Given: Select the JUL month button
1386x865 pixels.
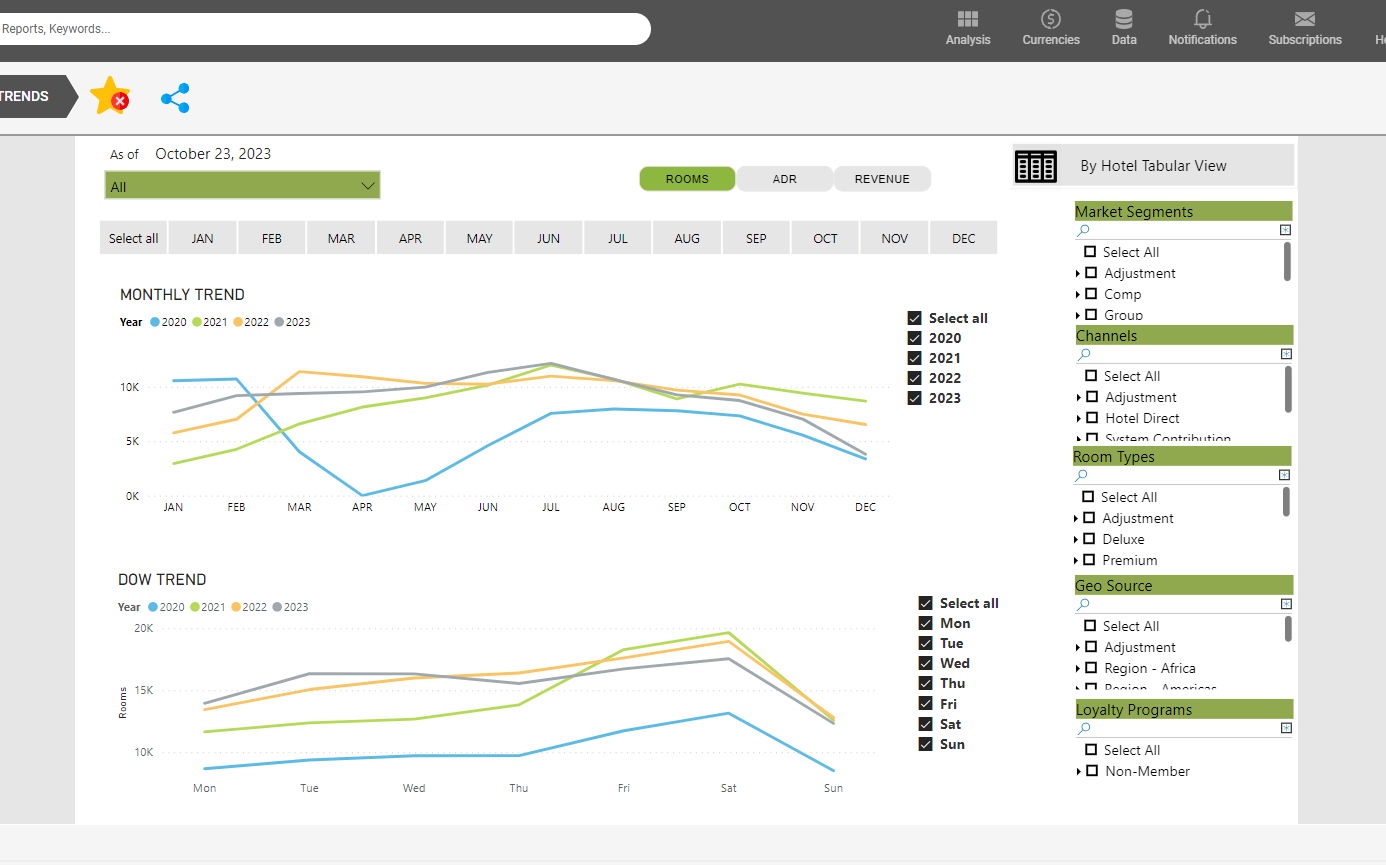Looking at the screenshot, I should (x=618, y=238).
